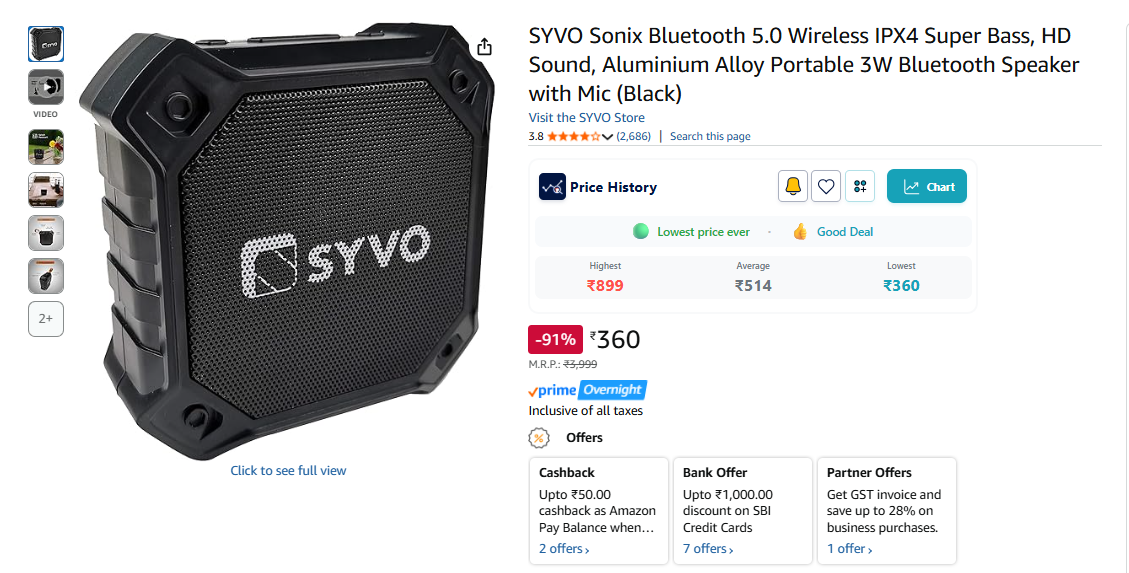1129x573 pixels.
Task: Open the 2,686 ratings count link
Action: coord(634,136)
